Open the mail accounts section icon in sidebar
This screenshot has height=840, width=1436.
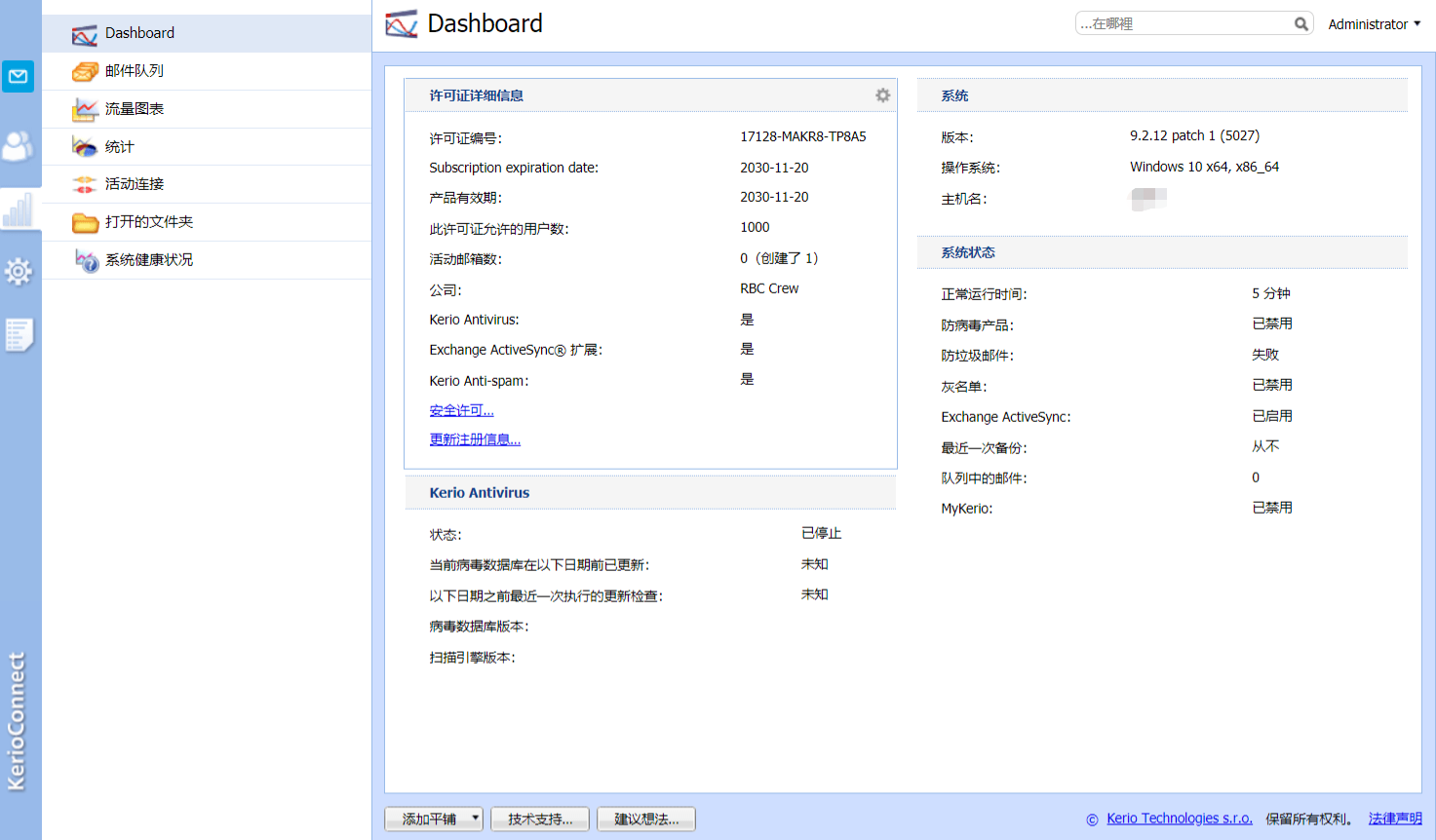[18, 76]
